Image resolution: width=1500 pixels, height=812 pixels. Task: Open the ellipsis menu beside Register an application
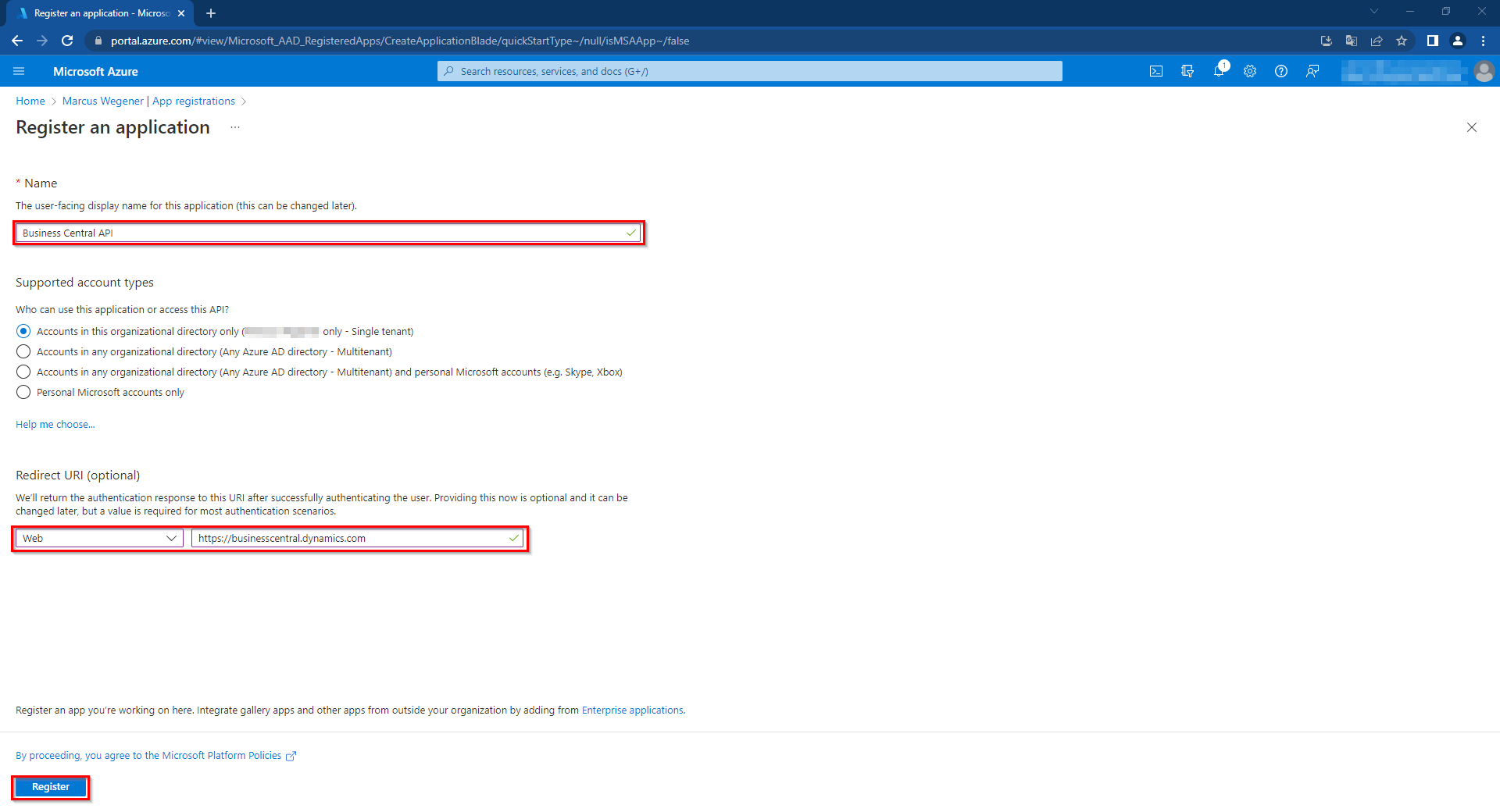[x=235, y=127]
